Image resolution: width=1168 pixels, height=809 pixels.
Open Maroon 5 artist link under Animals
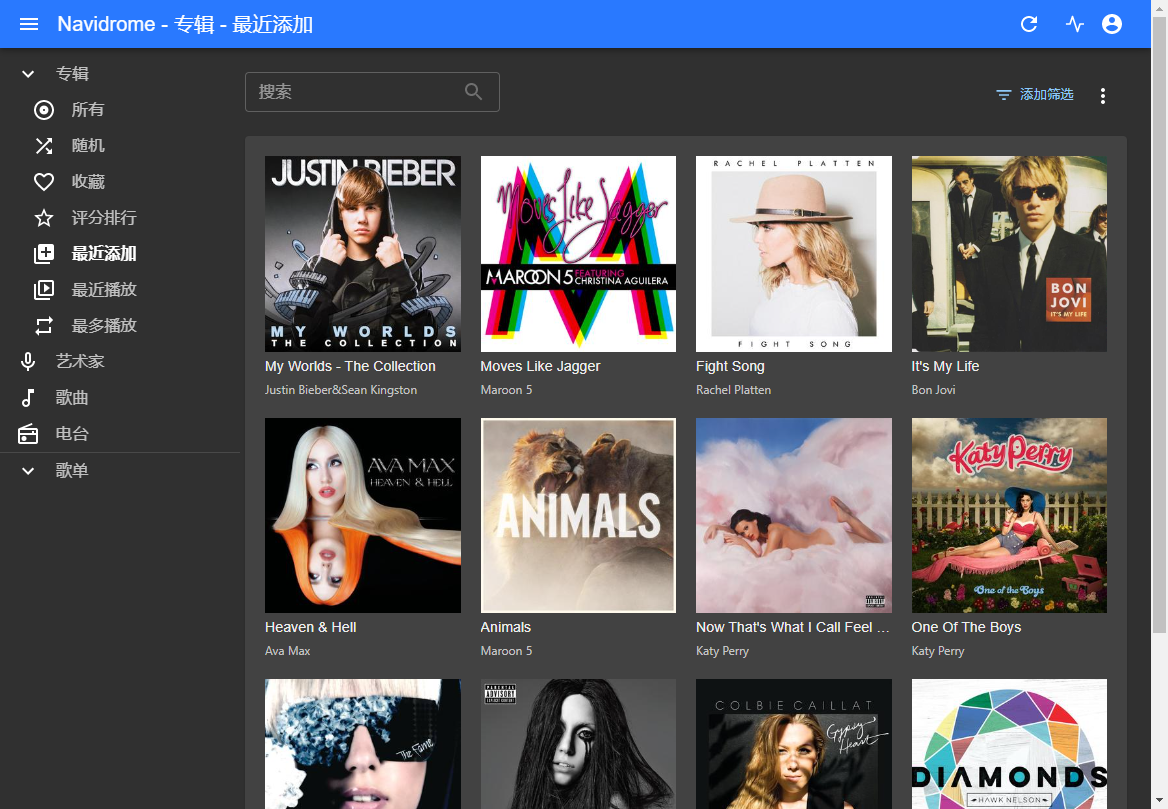click(507, 651)
